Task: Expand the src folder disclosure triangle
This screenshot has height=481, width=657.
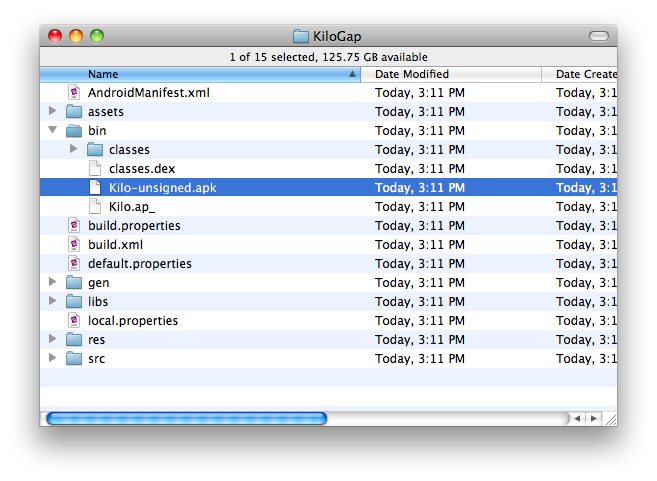Action: (52, 358)
